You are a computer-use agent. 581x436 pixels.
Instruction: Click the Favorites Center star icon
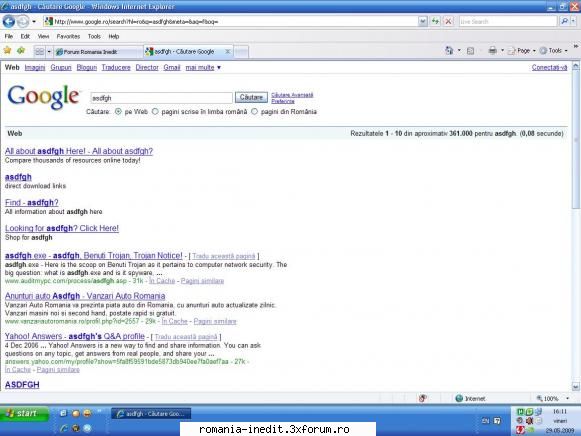pos(7,50)
